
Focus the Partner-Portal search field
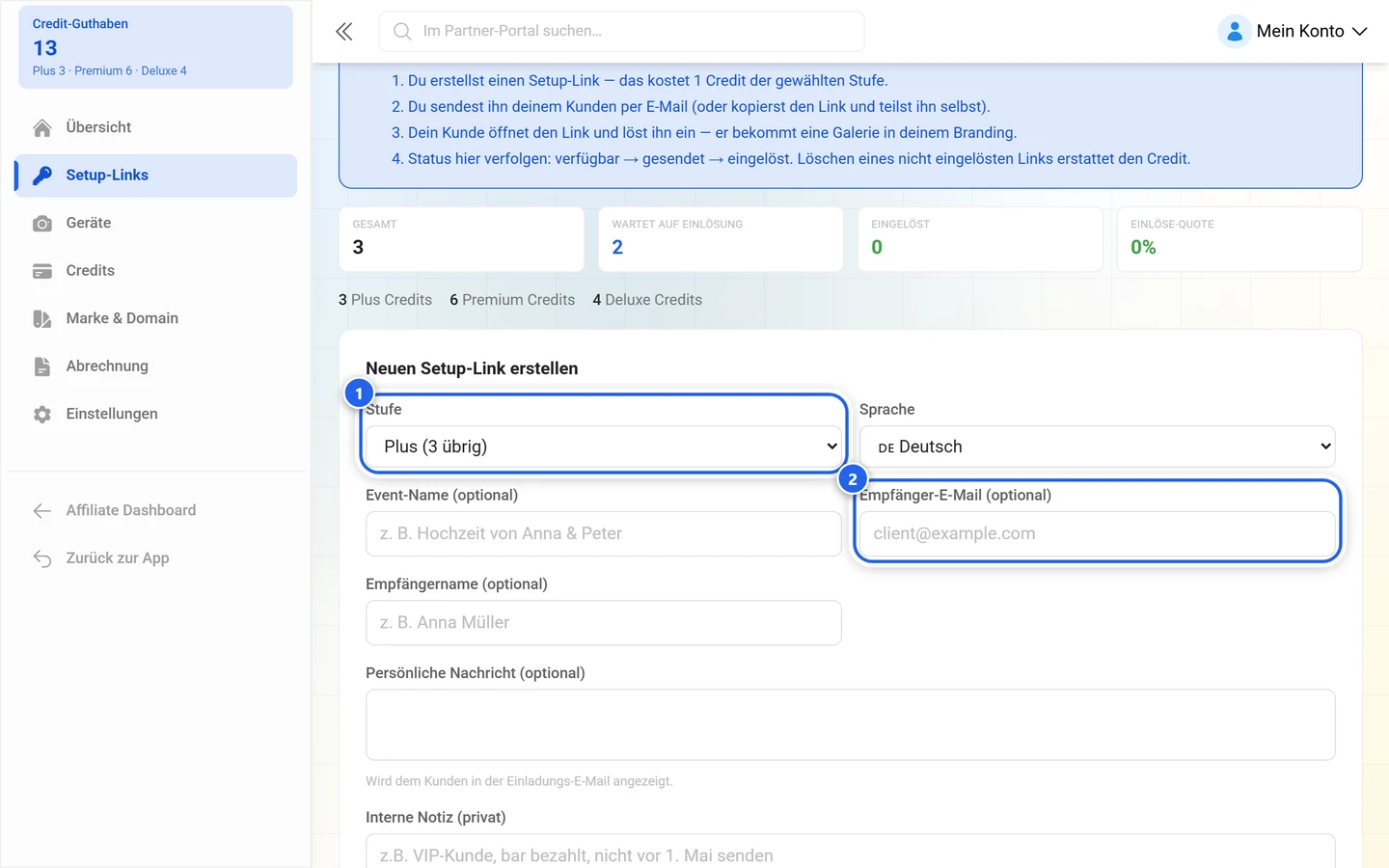[x=622, y=32]
